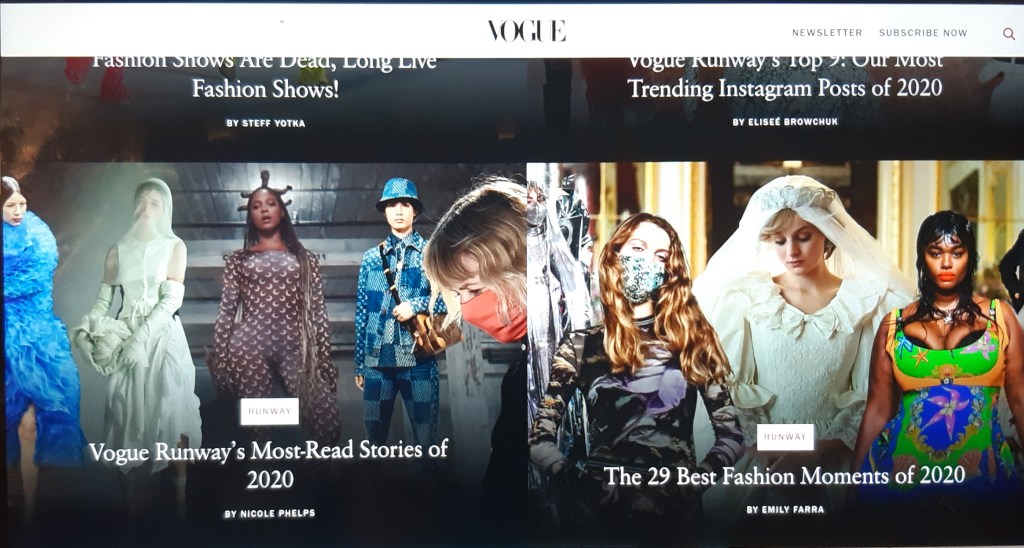Click author byline Steff Yotka
Viewport: 1024px width, 548px height.
[x=265, y=123]
